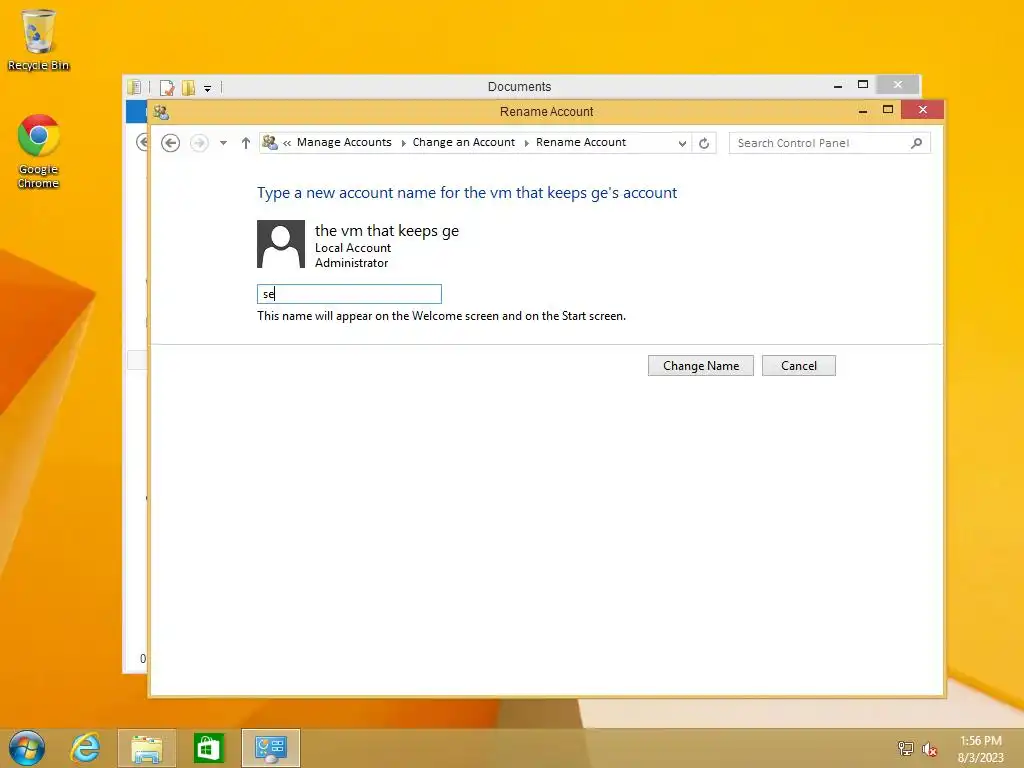Navigate to Manage Accounts breadcrumb
The width and height of the screenshot is (1024, 768).
(x=344, y=142)
